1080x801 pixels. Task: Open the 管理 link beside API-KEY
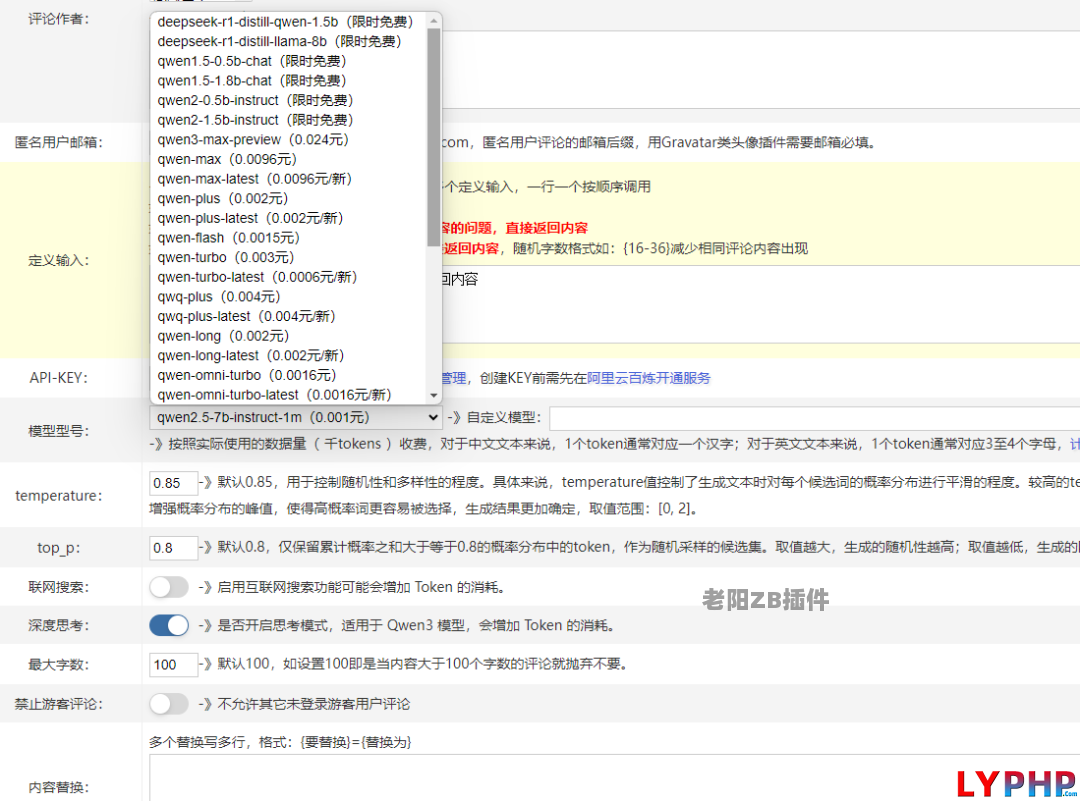pyautogui.click(x=454, y=378)
